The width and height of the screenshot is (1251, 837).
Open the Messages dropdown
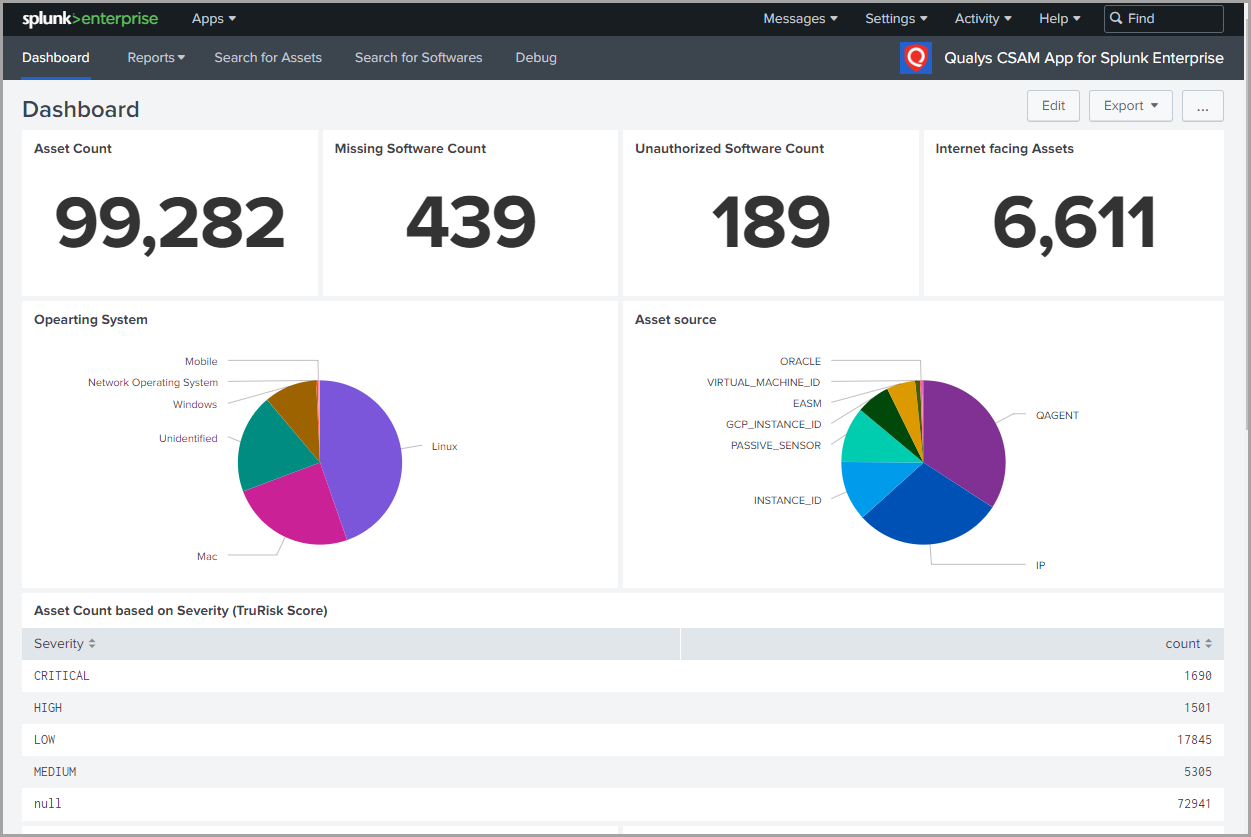tap(799, 18)
